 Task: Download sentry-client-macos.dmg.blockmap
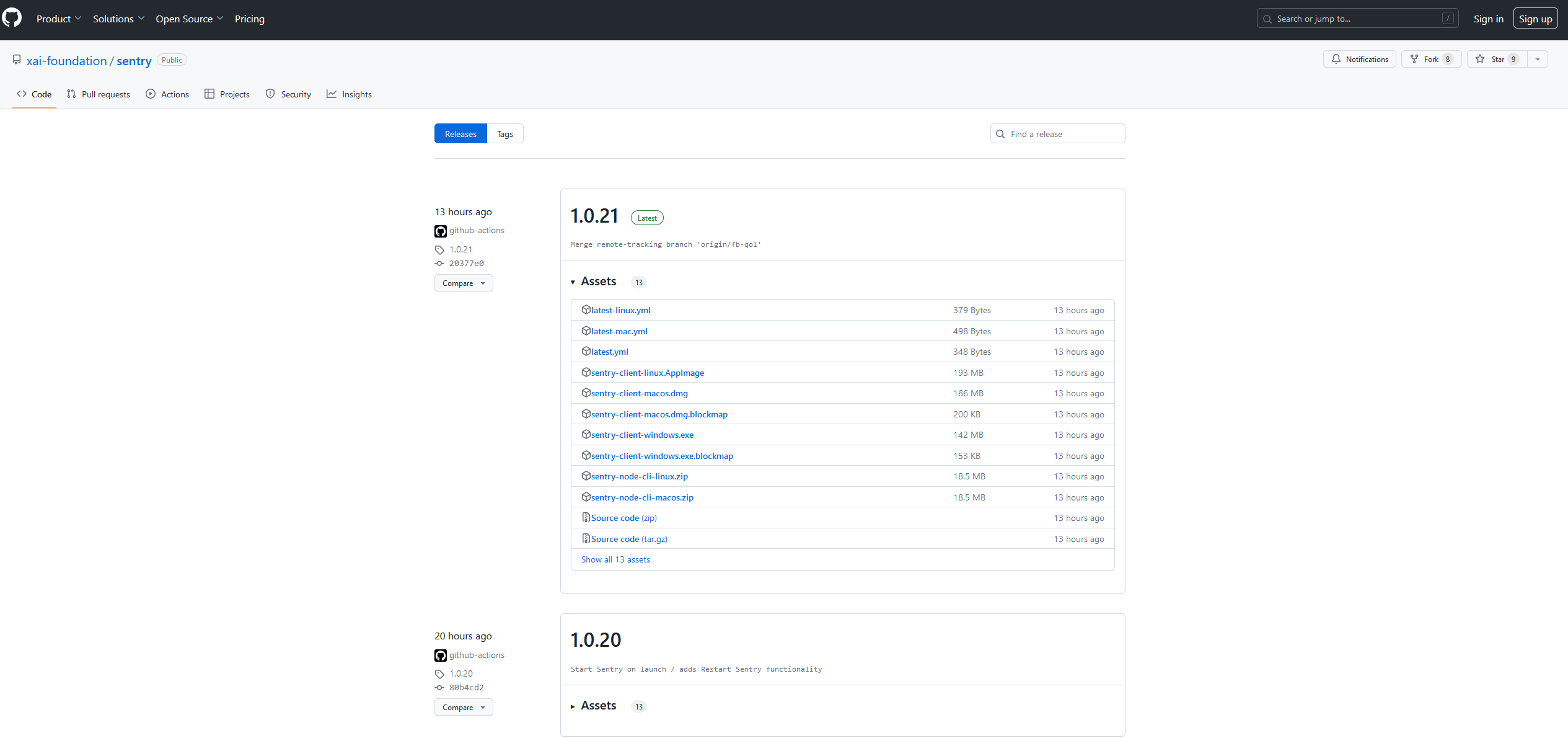[x=659, y=414]
